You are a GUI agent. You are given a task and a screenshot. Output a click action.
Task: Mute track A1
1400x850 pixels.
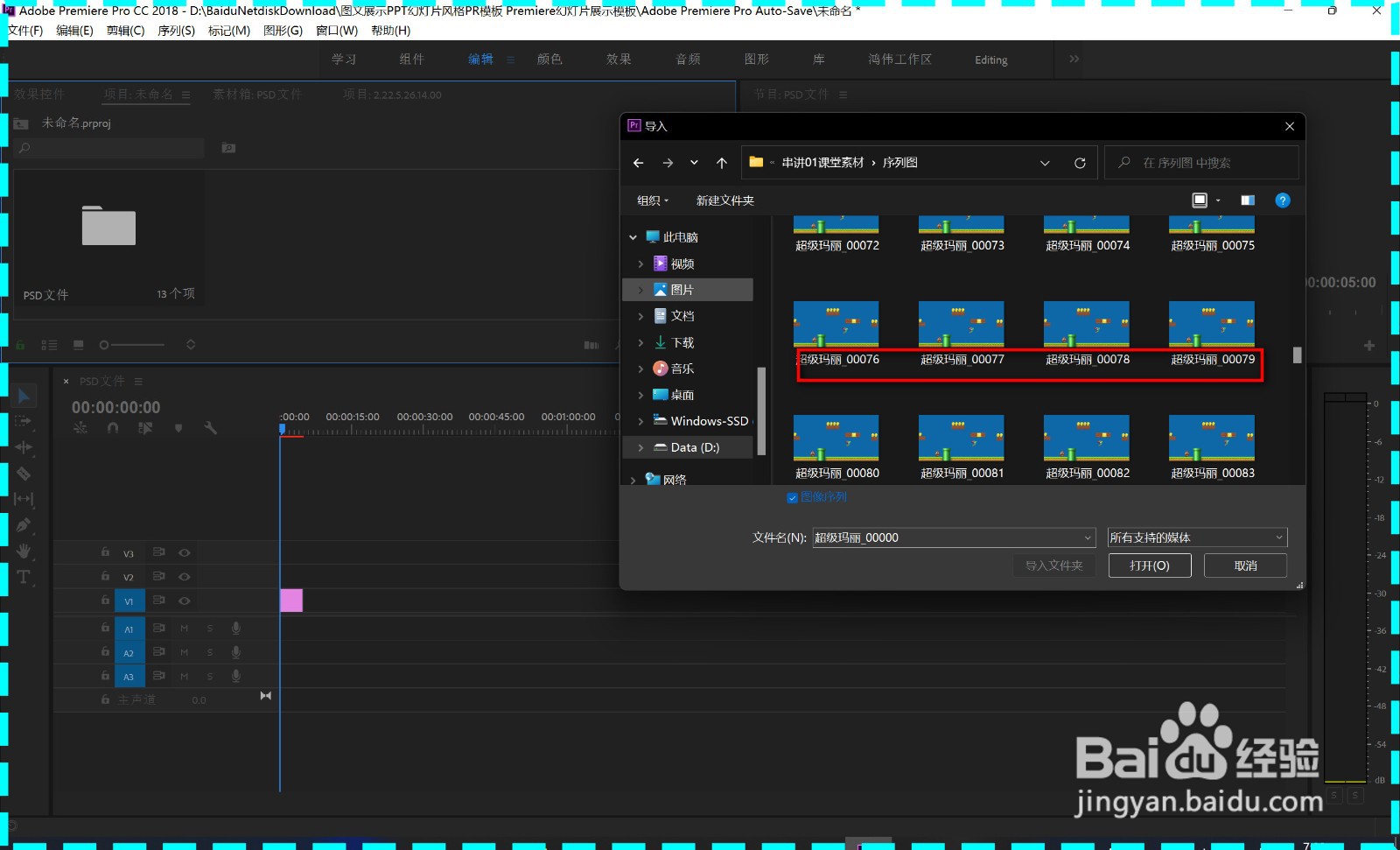tap(185, 629)
